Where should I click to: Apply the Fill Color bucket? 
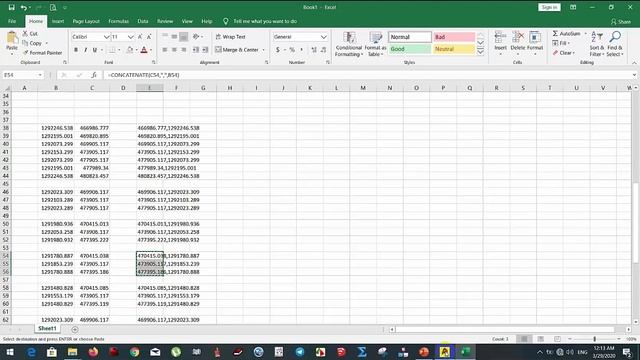[x=130, y=50]
